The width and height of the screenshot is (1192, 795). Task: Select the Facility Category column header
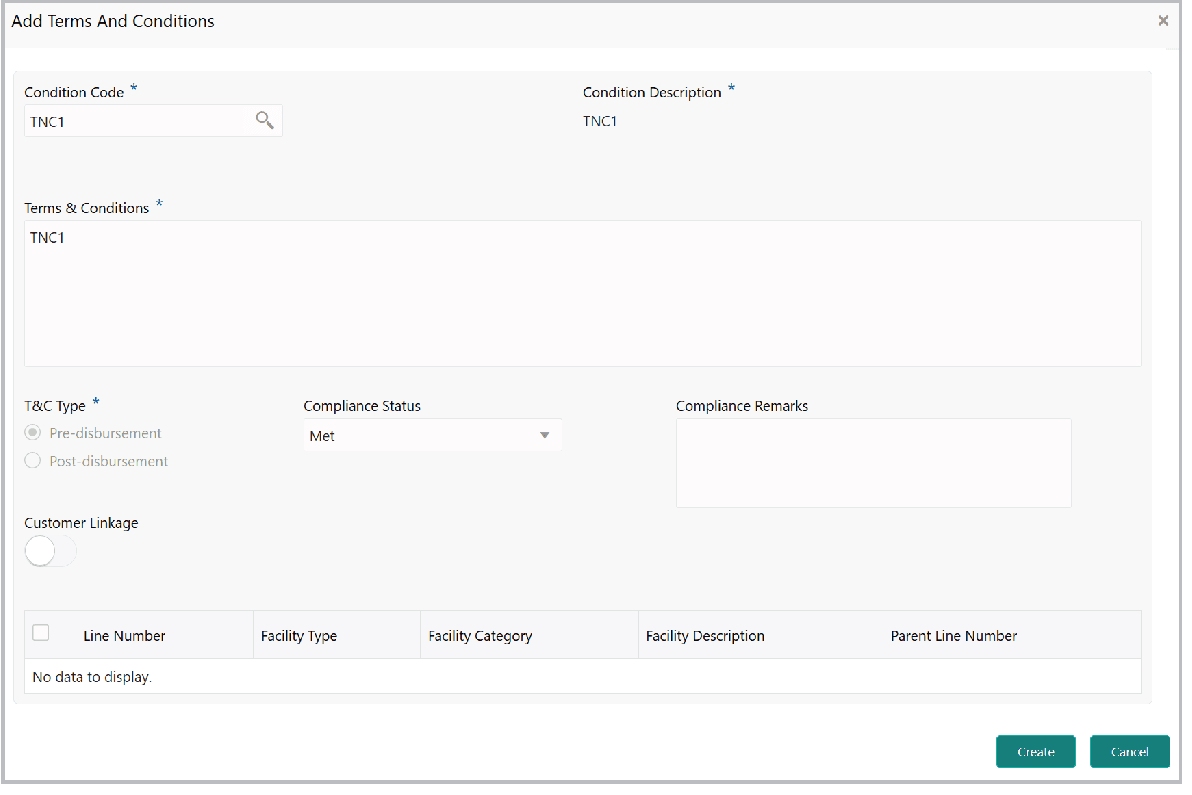click(x=480, y=635)
